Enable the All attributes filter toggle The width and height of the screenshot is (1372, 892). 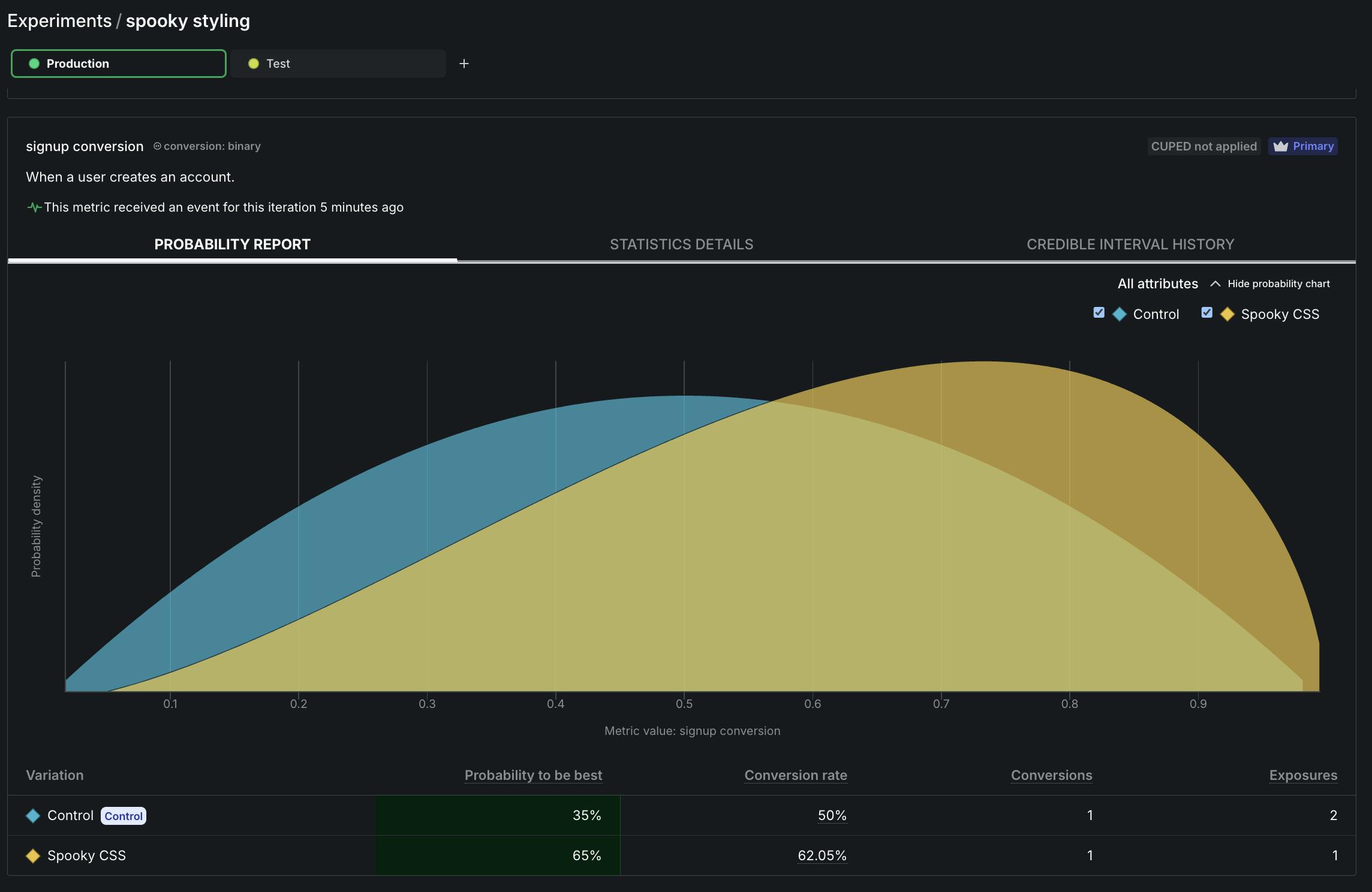1158,283
